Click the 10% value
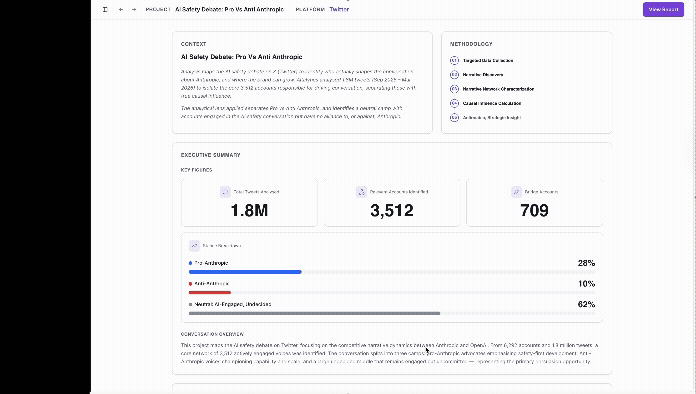 [586, 284]
